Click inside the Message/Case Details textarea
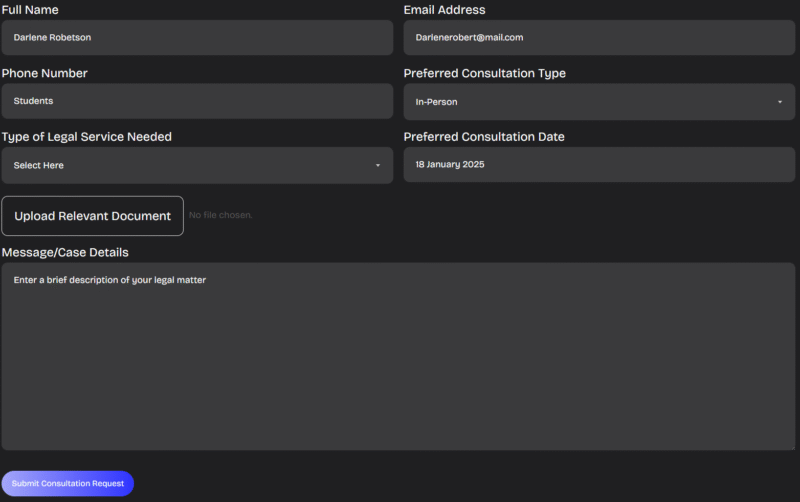The width and height of the screenshot is (800, 502). [x=398, y=356]
